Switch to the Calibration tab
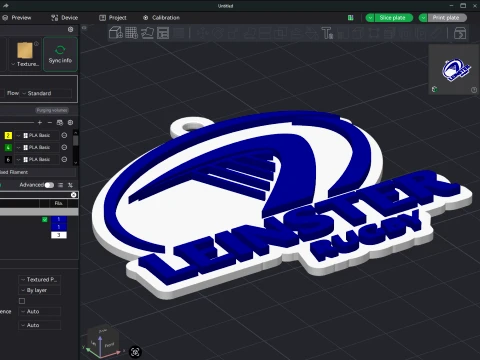480x360 pixels. pyautogui.click(x=161, y=18)
